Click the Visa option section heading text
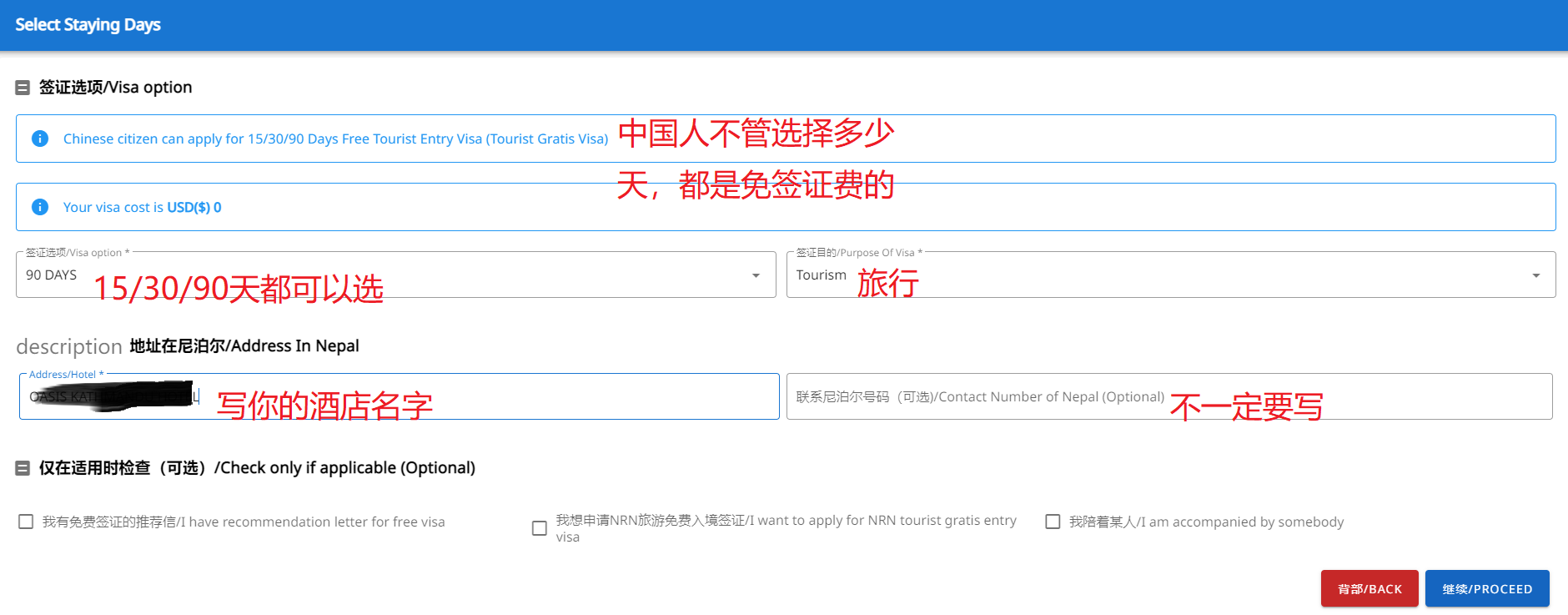 click(115, 88)
